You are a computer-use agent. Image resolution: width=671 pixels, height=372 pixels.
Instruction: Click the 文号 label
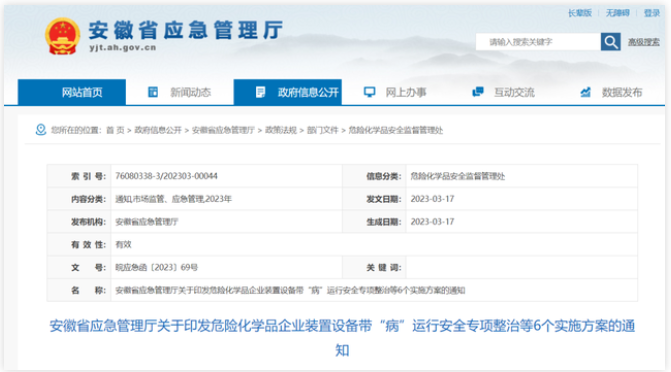[88, 268]
